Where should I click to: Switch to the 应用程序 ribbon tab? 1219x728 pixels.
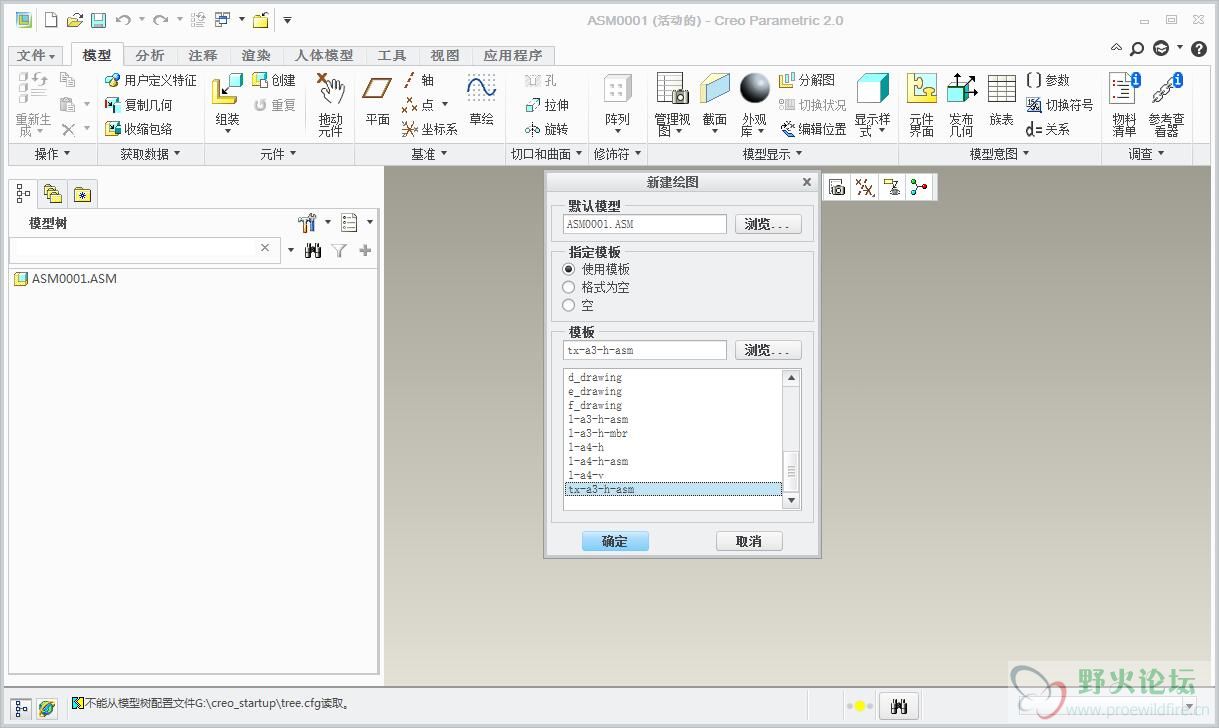pos(513,56)
